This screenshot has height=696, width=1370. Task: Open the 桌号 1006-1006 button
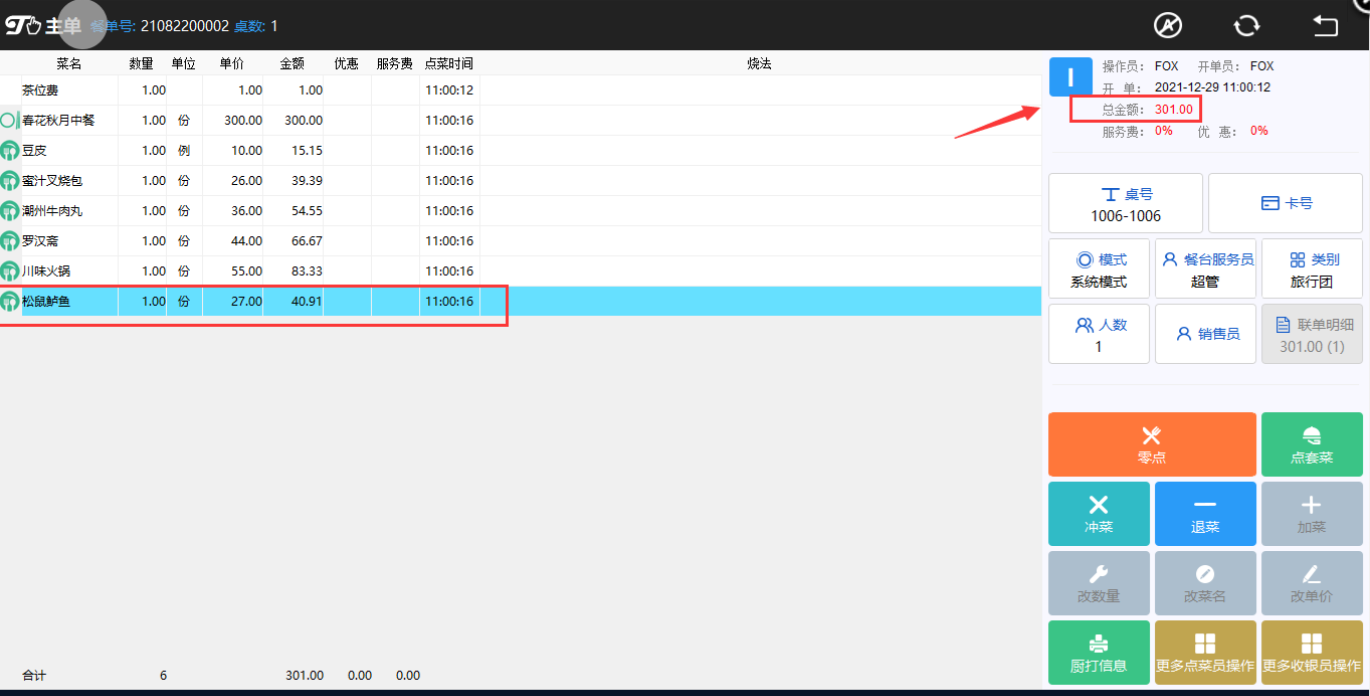[x=1125, y=204]
